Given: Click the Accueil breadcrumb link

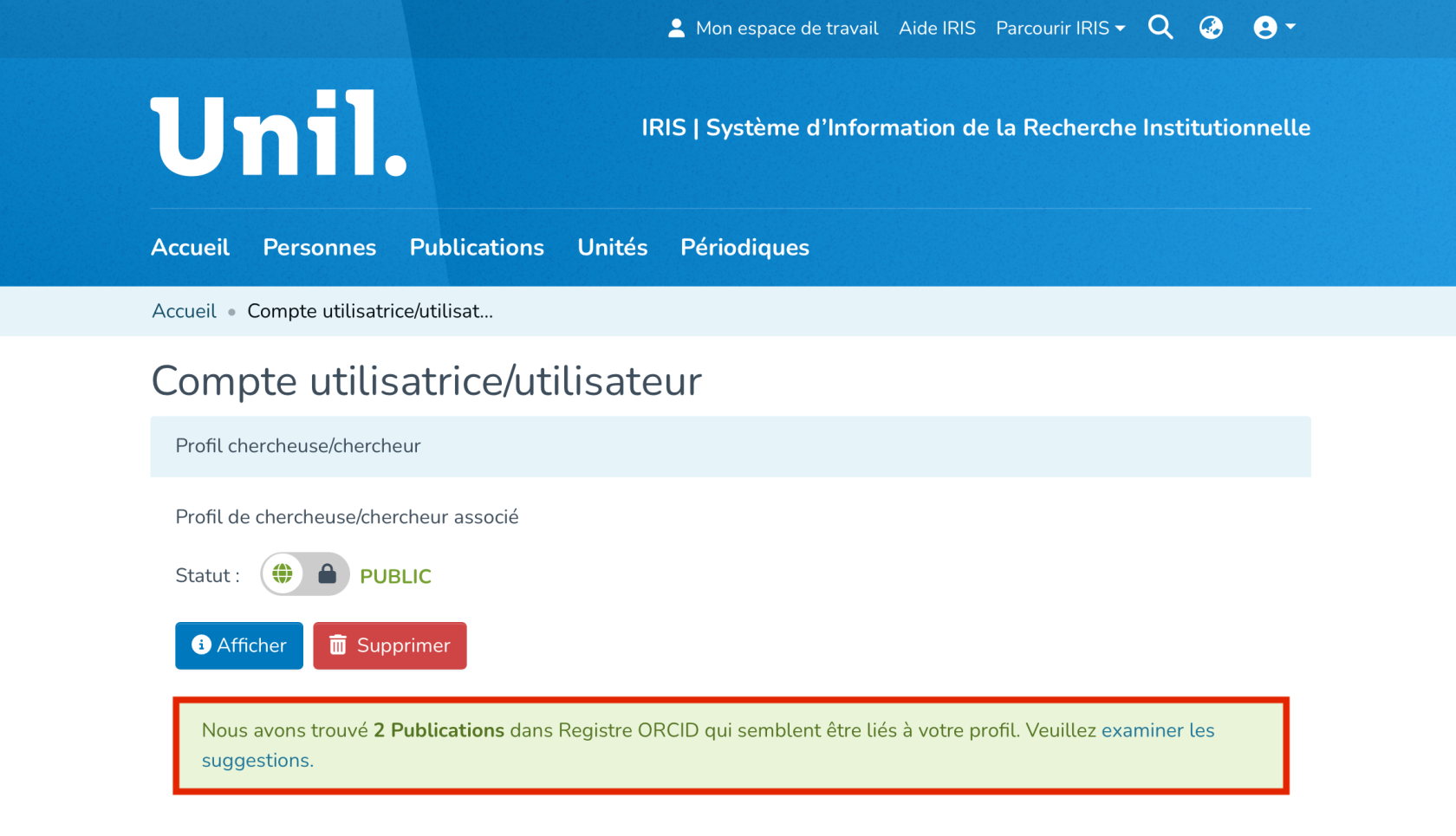Looking at the screenshot, I should (x=184, y=311).
